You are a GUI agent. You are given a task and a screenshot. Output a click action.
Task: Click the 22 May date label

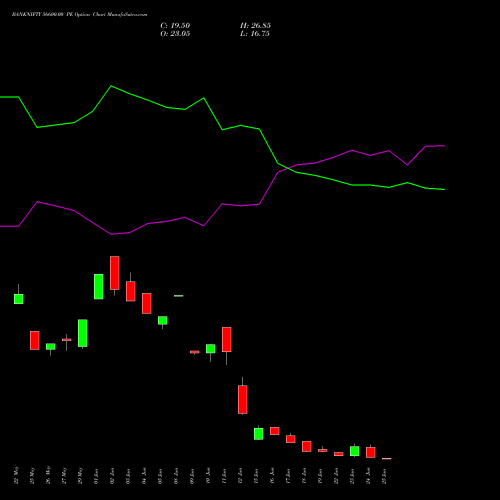coord(16,475)
